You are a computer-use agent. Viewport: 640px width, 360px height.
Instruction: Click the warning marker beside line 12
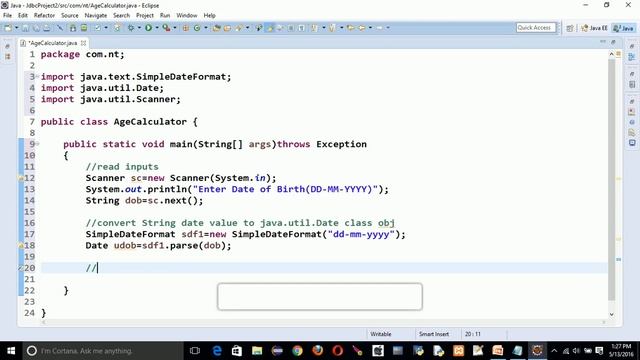(x=21, y=178)
